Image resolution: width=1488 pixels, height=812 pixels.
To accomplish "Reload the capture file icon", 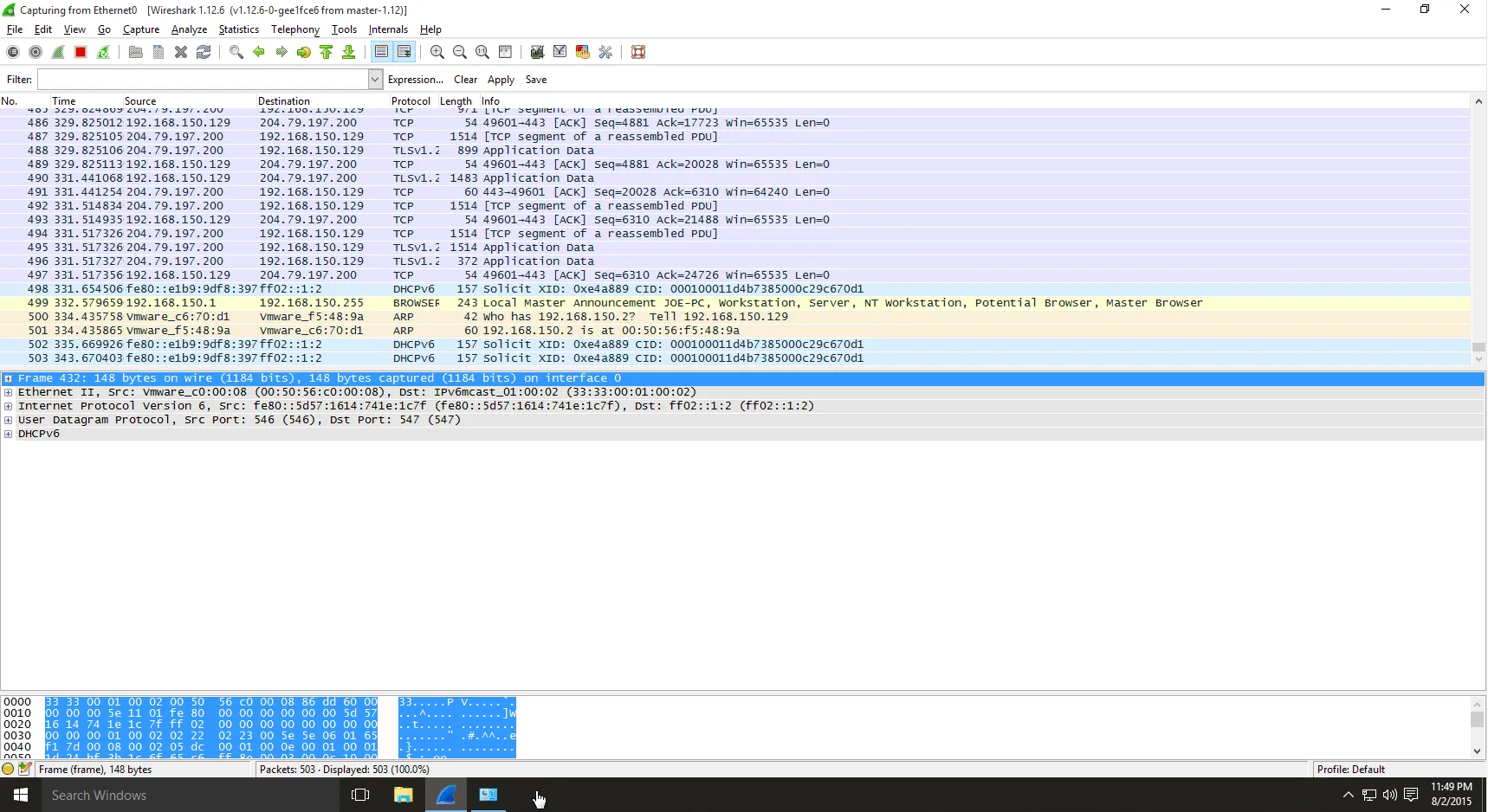I will point(204,52).
